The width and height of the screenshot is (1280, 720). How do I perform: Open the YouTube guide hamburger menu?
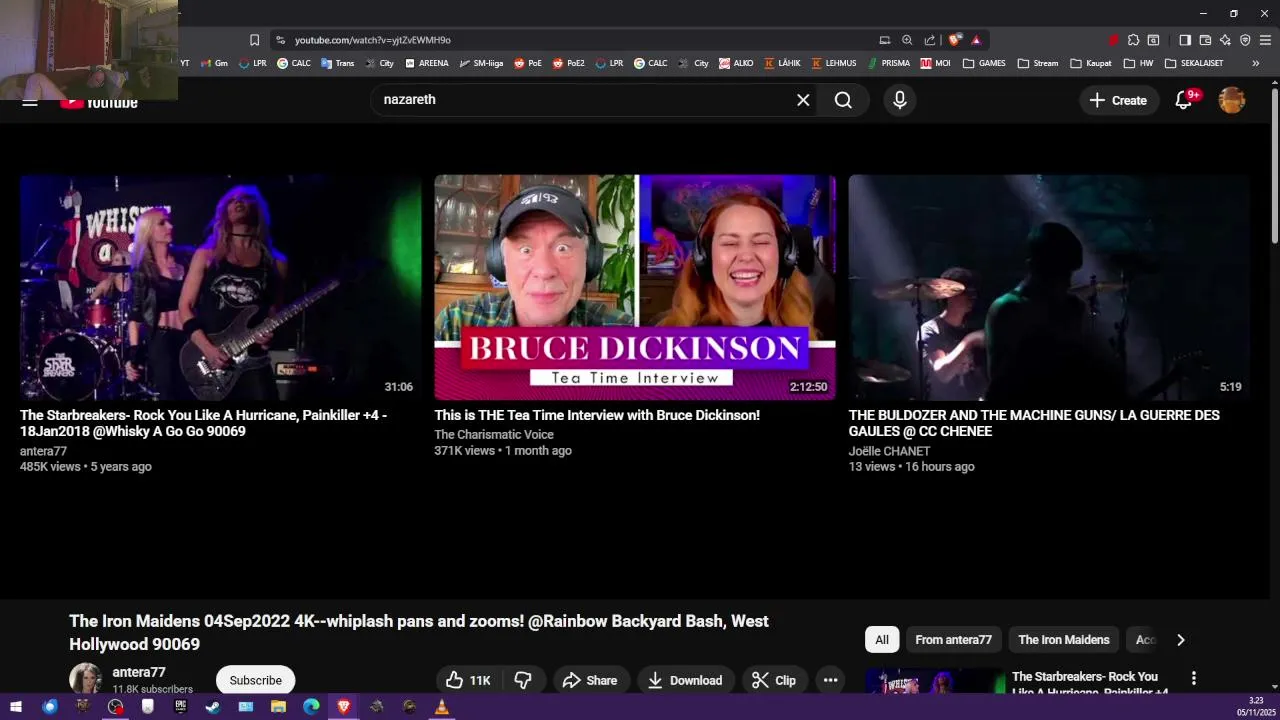[x=30, y=101]
